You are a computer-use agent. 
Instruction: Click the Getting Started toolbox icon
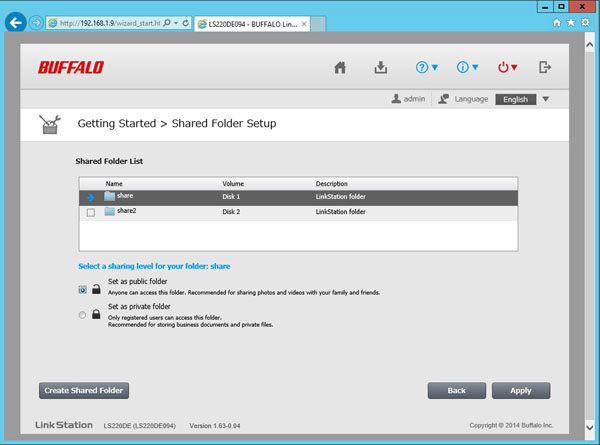coord(50,124)
